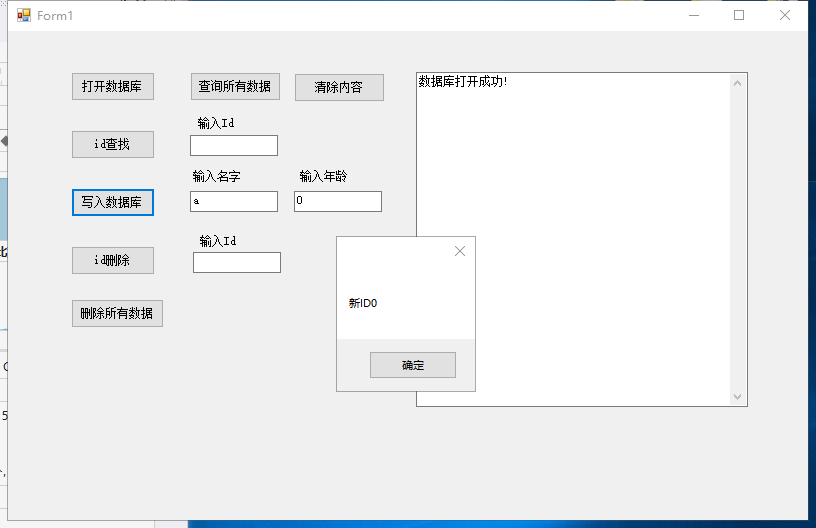Screen dimensions: 816x528
Task: Click the 打开数据库 button
Action: [112, 87]
